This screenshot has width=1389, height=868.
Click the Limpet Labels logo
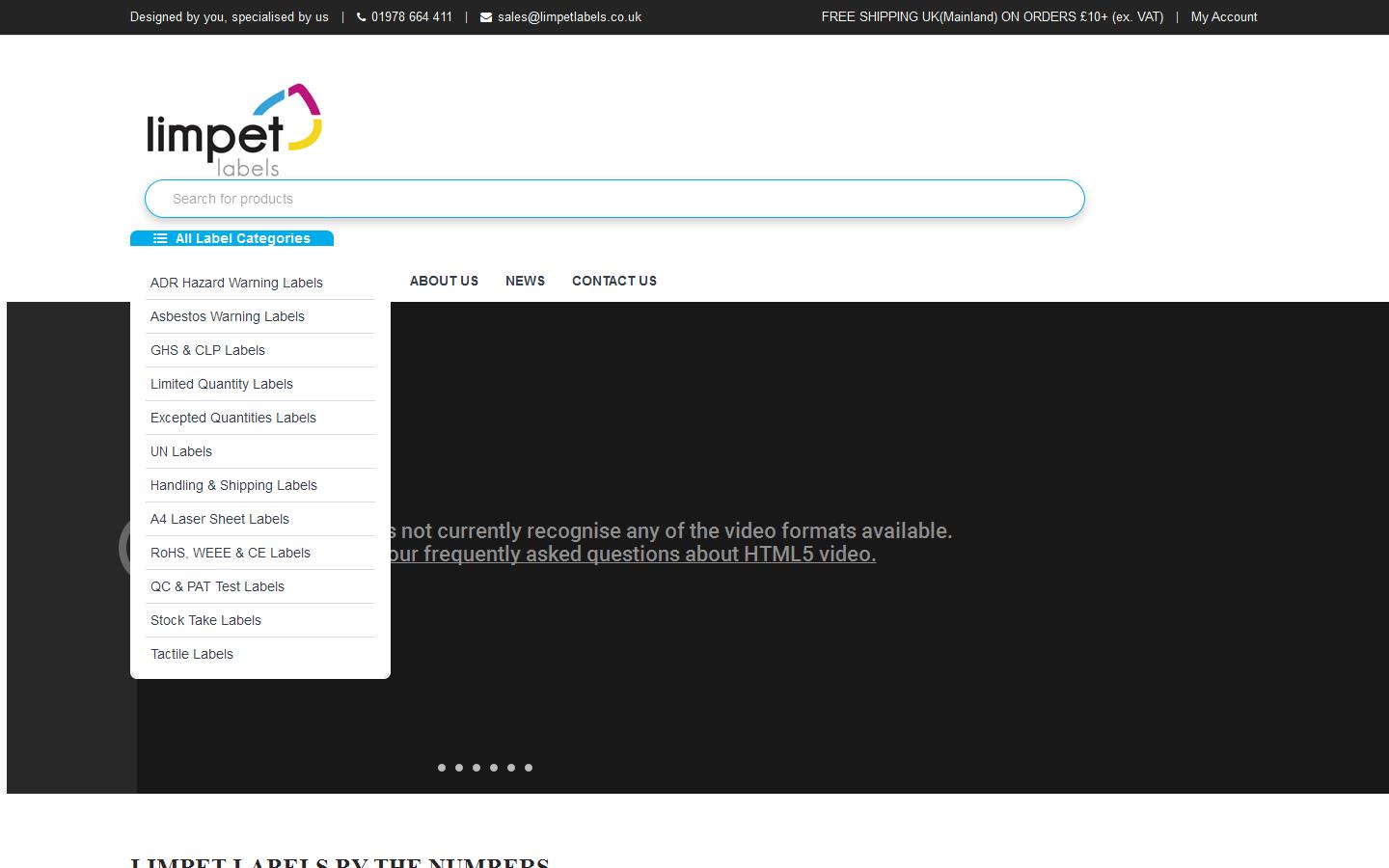click(233, 130)
